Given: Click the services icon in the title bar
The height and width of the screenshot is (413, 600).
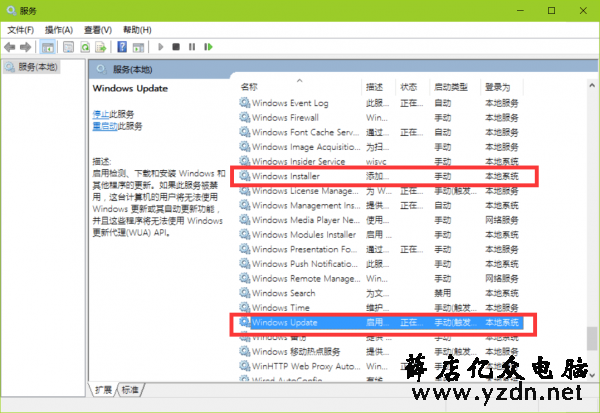Looking at the screenshot, I should 11,10.
